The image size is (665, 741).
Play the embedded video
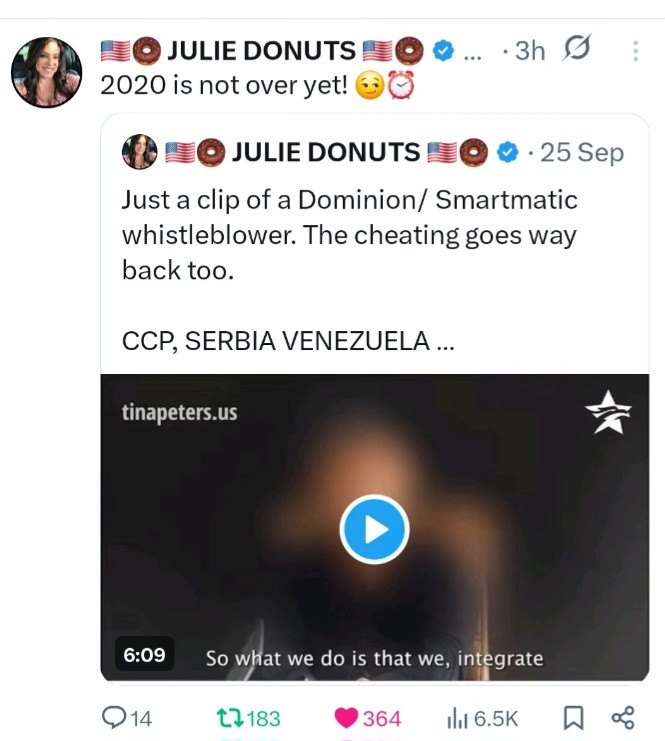374,530
